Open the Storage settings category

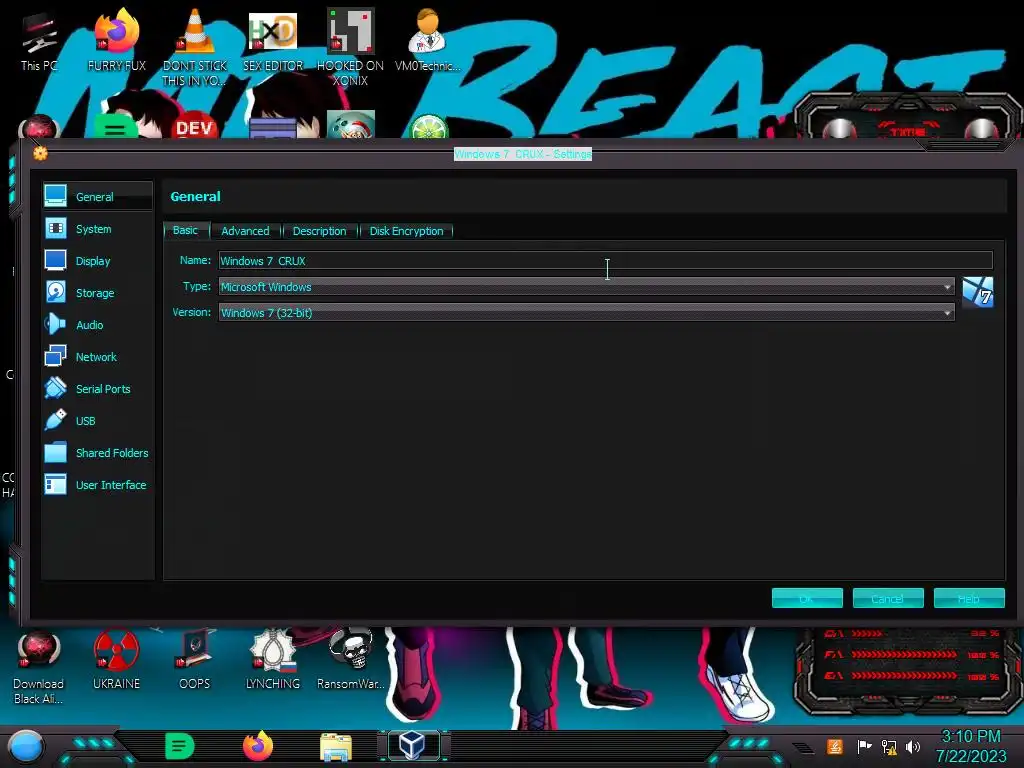(98, 293)
